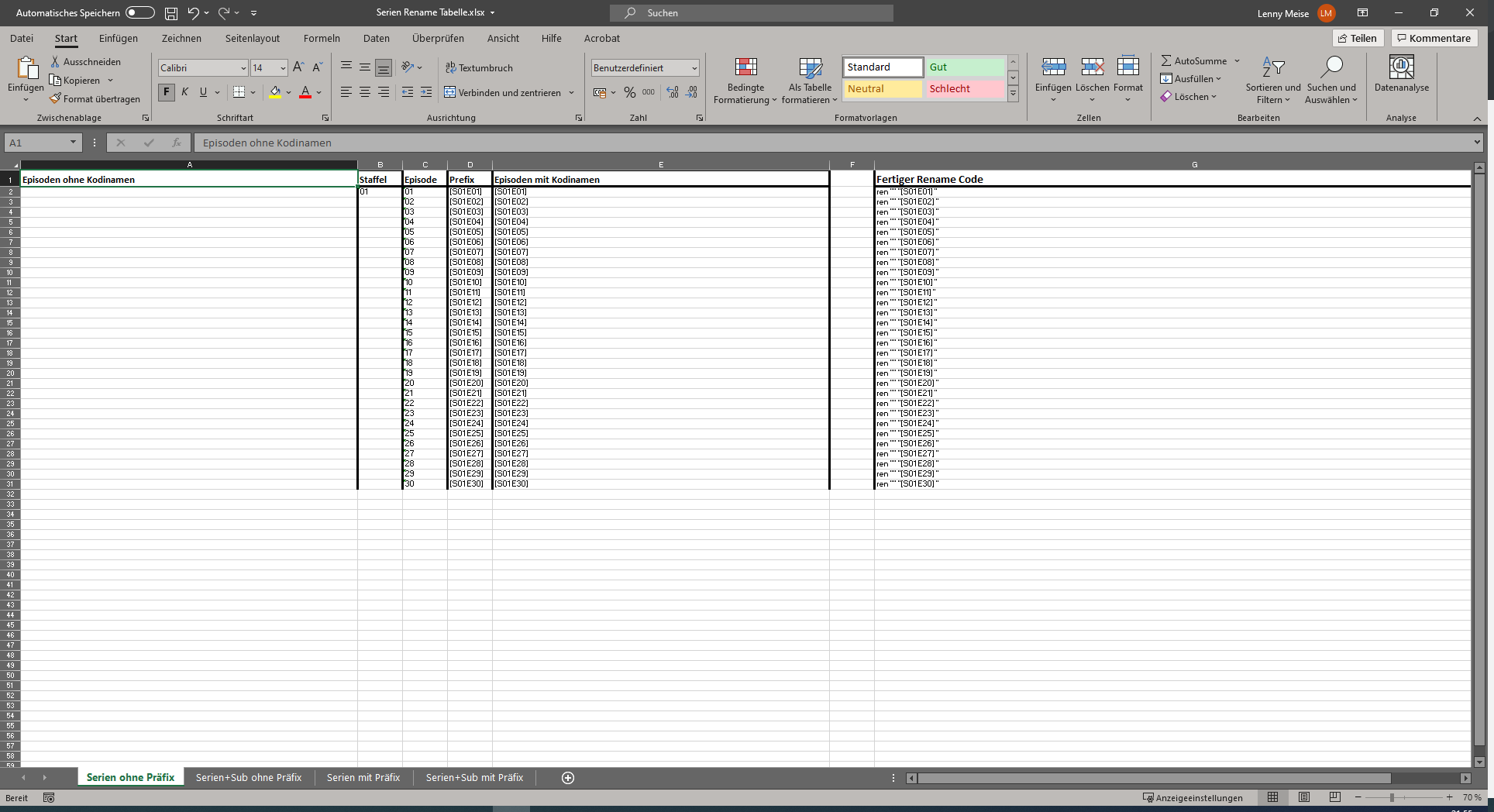This screenshot has width=1494, height=812.
Task: Add decimal place icon
Action: pos(673,92)
